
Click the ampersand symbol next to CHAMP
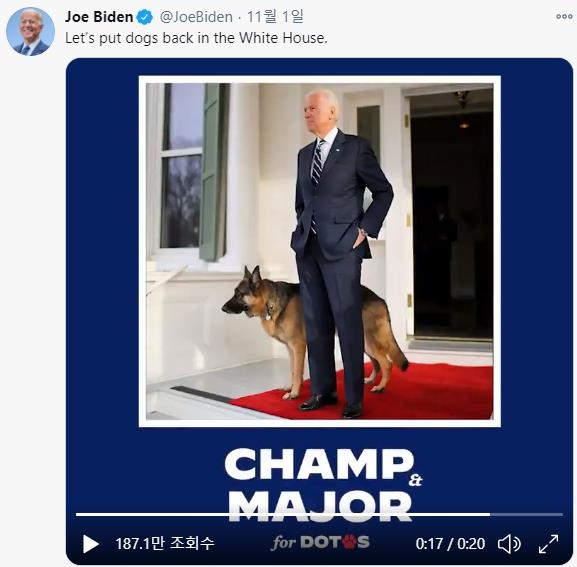[x=415, y=480]
